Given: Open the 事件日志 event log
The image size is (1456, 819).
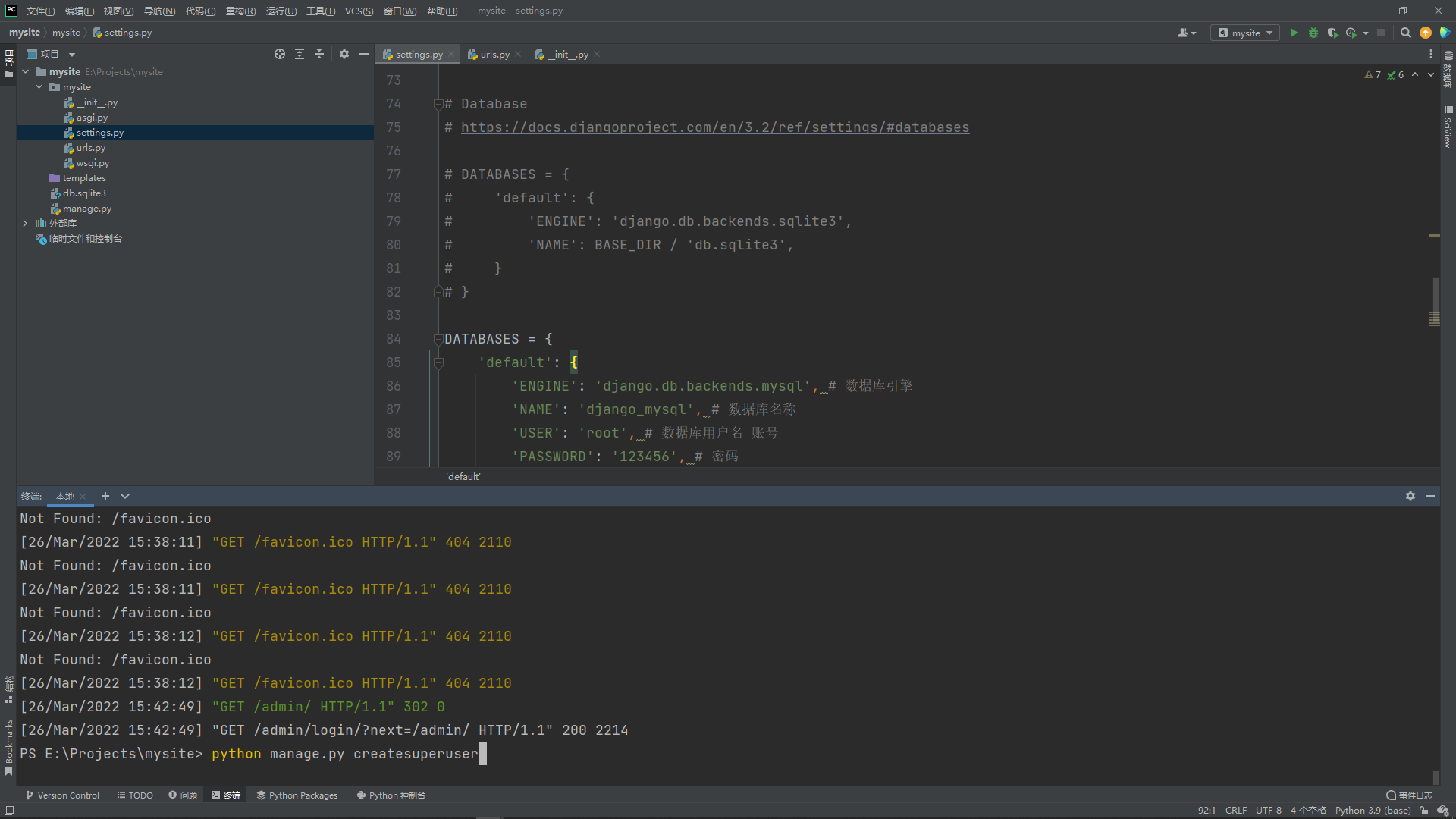Looking at the screenshot, I should pyautogui.click(x=1410, y=795).
